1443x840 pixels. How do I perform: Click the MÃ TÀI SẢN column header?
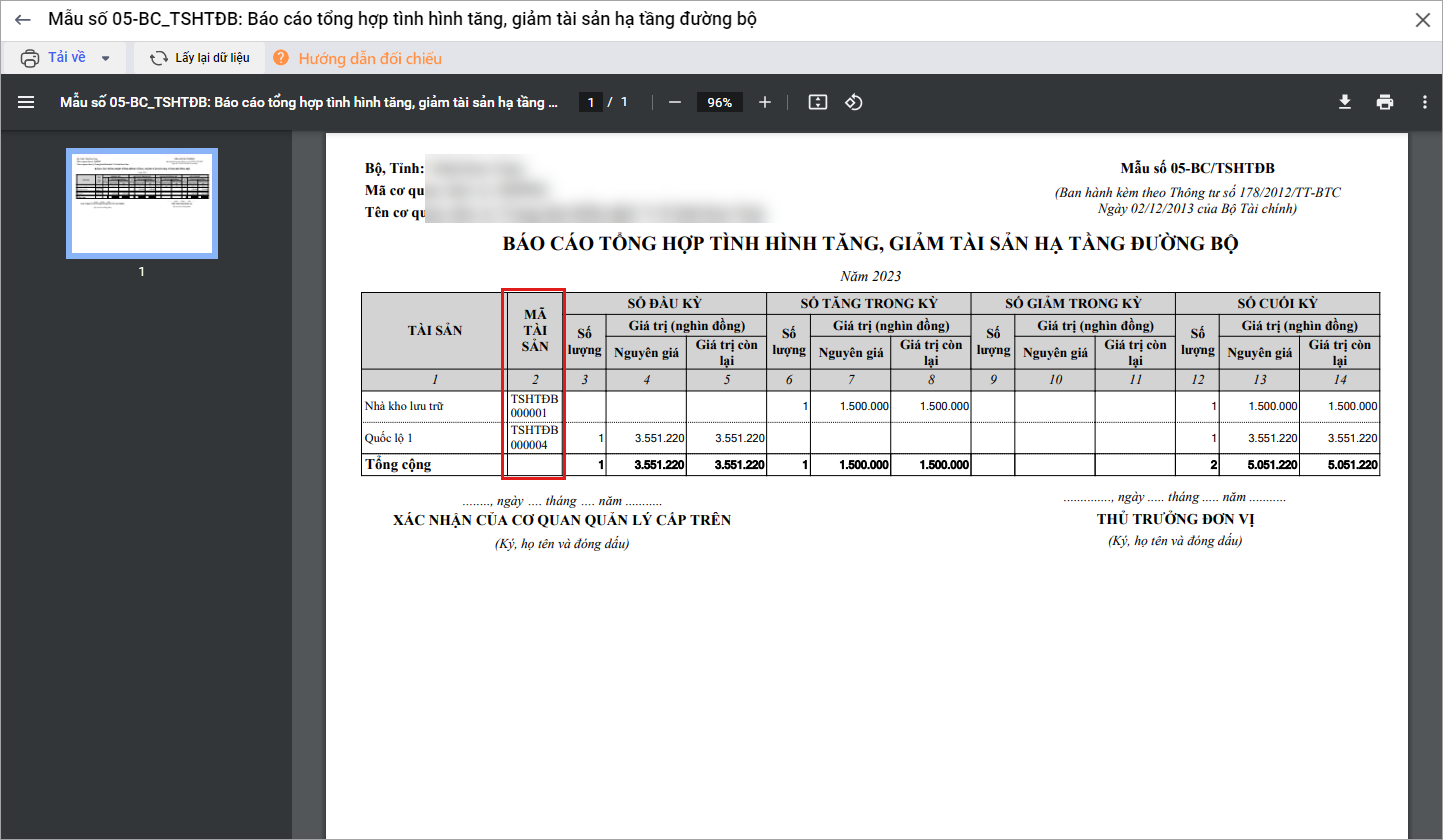click(535, 331)
